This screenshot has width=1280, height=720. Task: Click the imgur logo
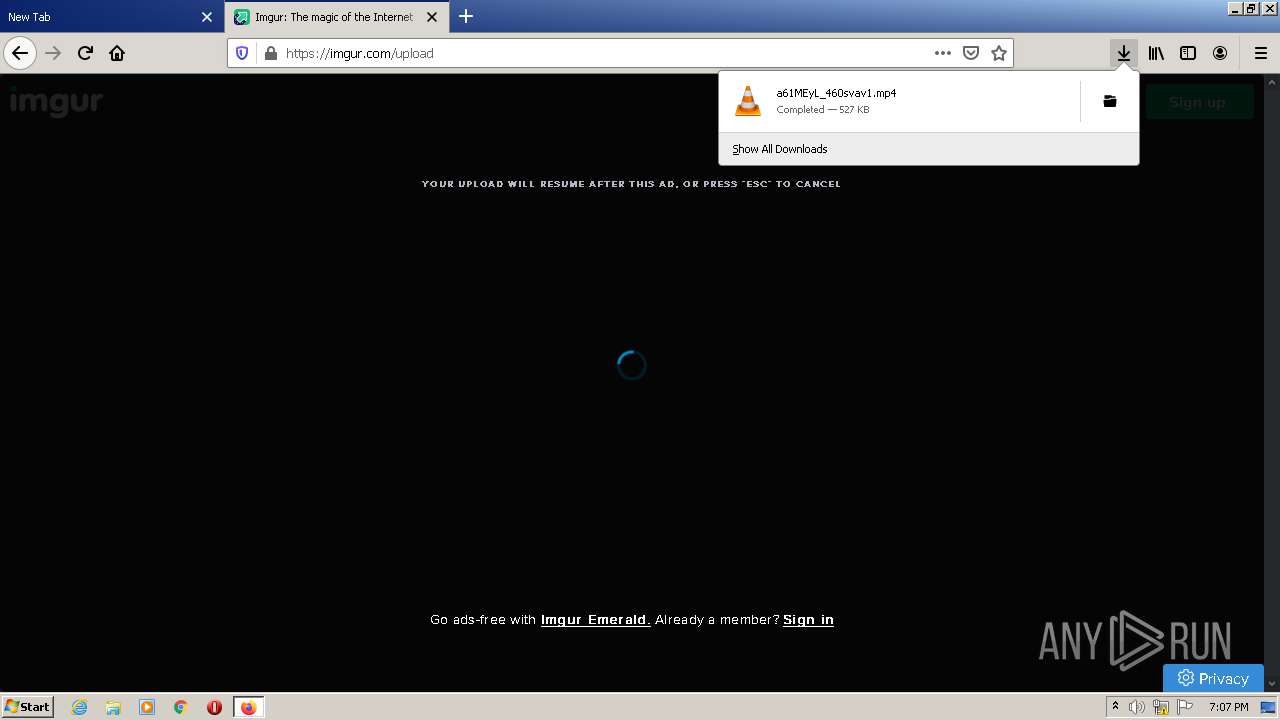coord(56,101)
